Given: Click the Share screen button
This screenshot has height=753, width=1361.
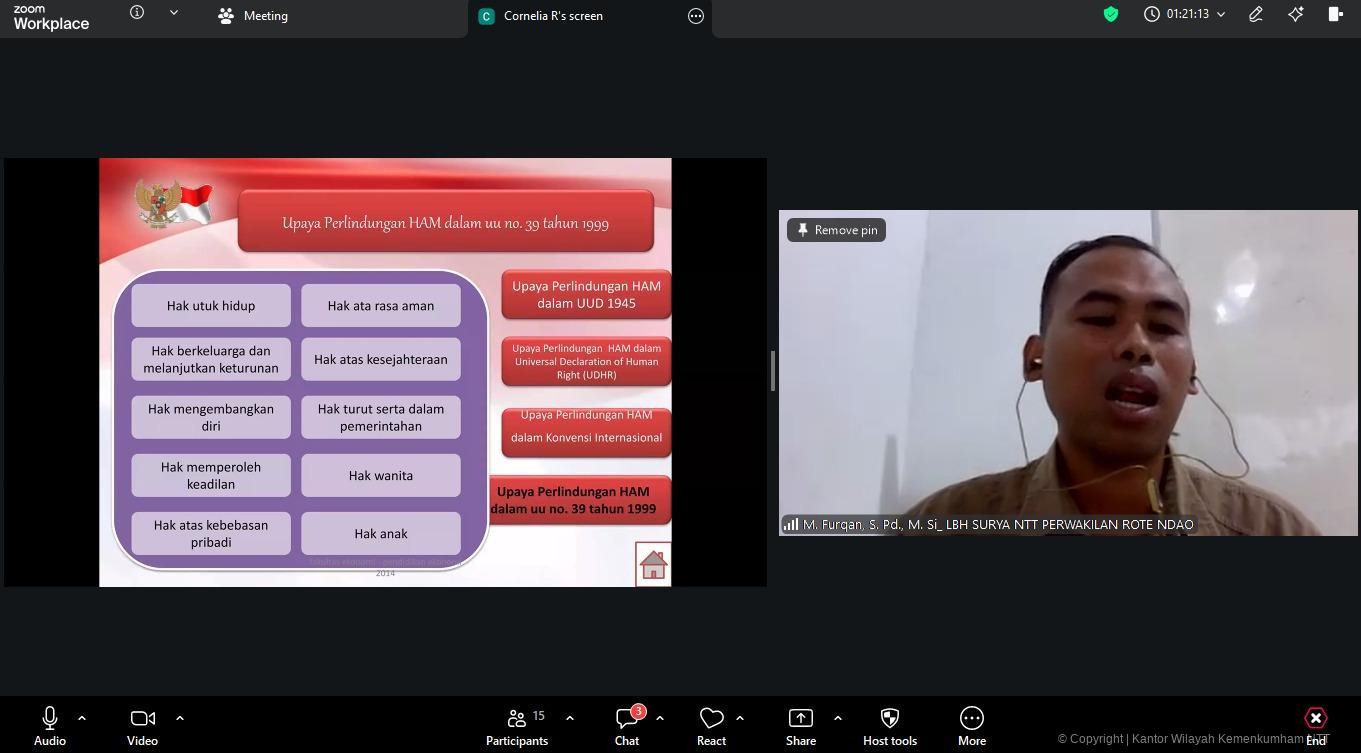Looking at the screenshot, I should click(800, 726).
